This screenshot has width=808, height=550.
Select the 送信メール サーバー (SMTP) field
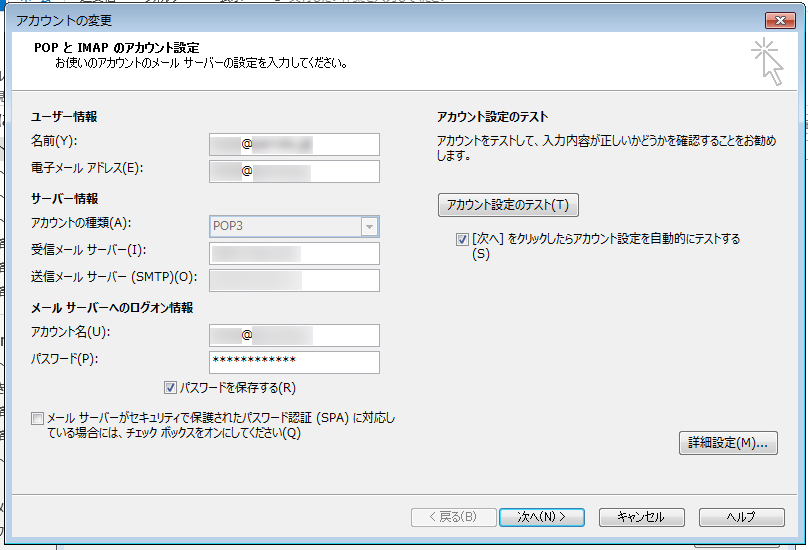[294, 280]
